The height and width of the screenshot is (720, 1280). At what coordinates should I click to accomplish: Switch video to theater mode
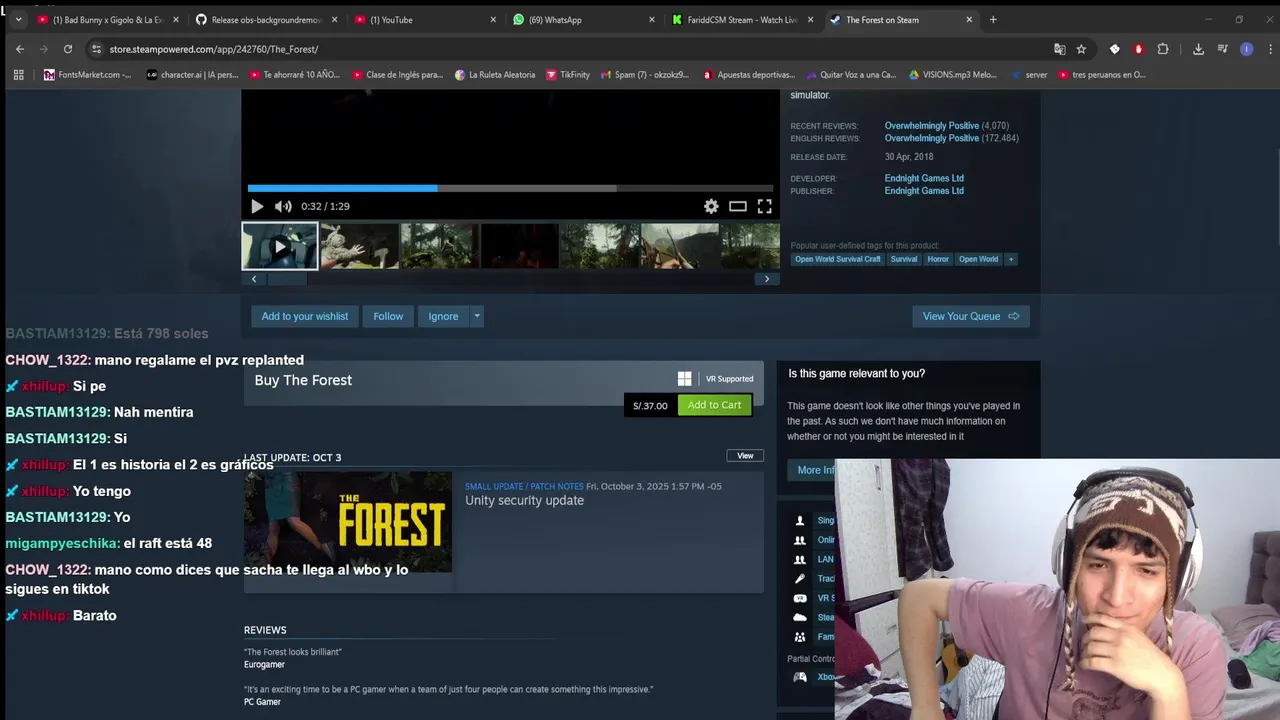pos(738,206)
